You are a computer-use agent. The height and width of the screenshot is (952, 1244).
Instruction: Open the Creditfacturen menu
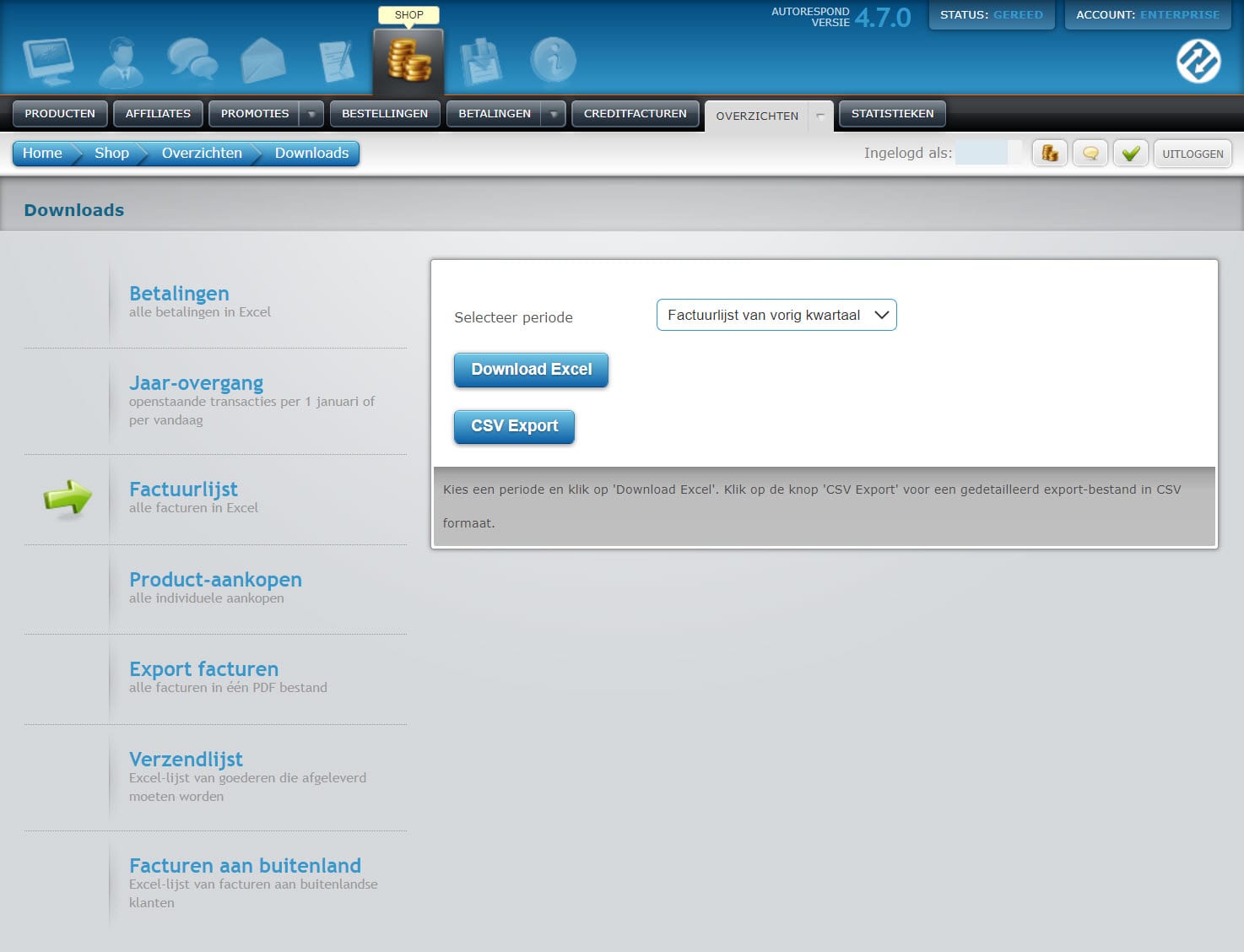[x=636, y=114]
